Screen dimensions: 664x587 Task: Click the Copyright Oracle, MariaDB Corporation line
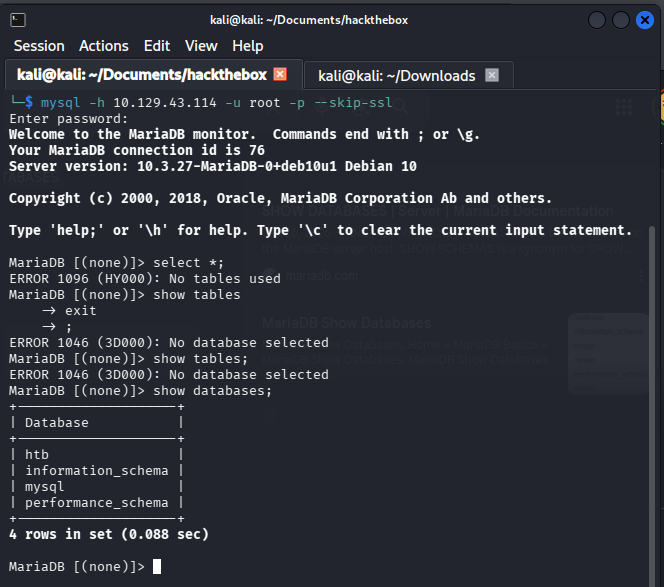coord(280,198)
